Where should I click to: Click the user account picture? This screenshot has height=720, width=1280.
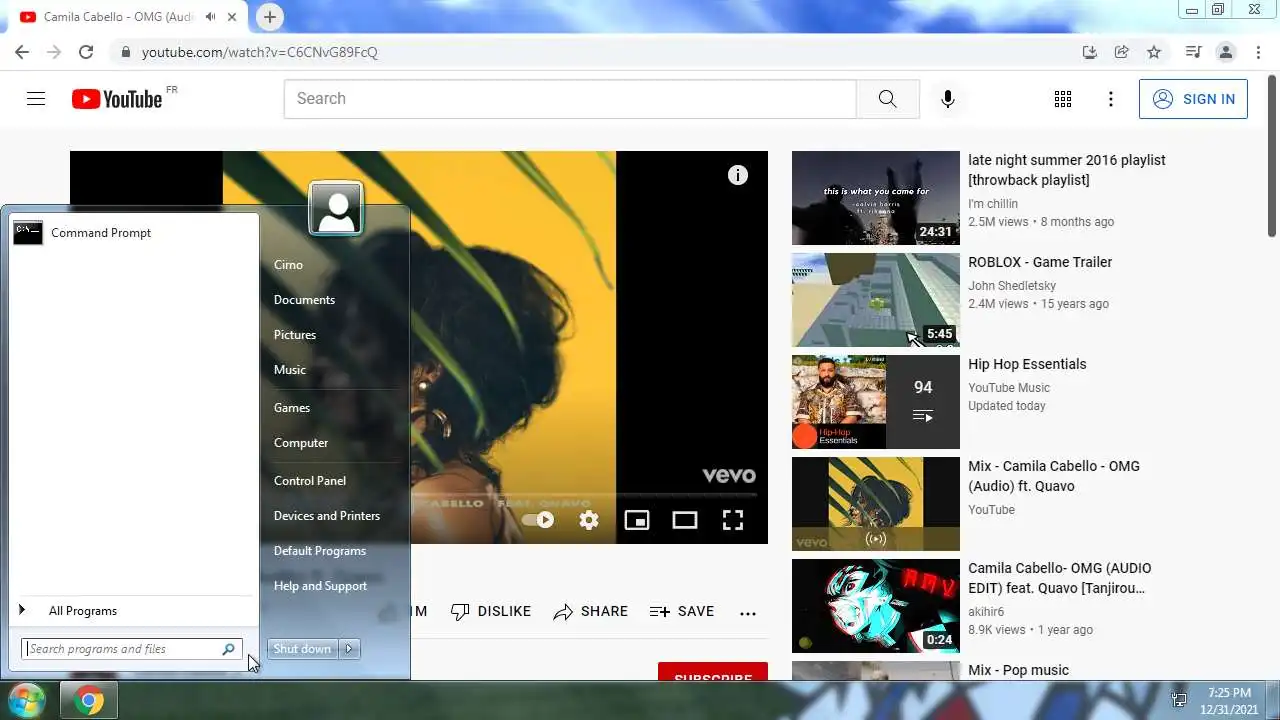tap(336, 208)
